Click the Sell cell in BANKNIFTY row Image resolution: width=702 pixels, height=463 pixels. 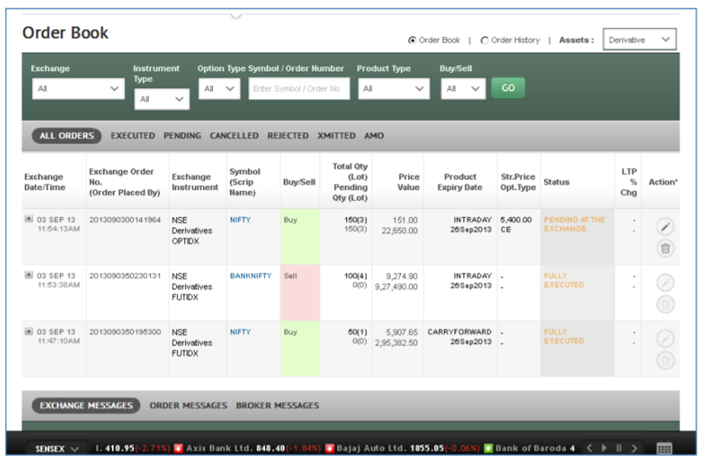click(x=300, y=292)
